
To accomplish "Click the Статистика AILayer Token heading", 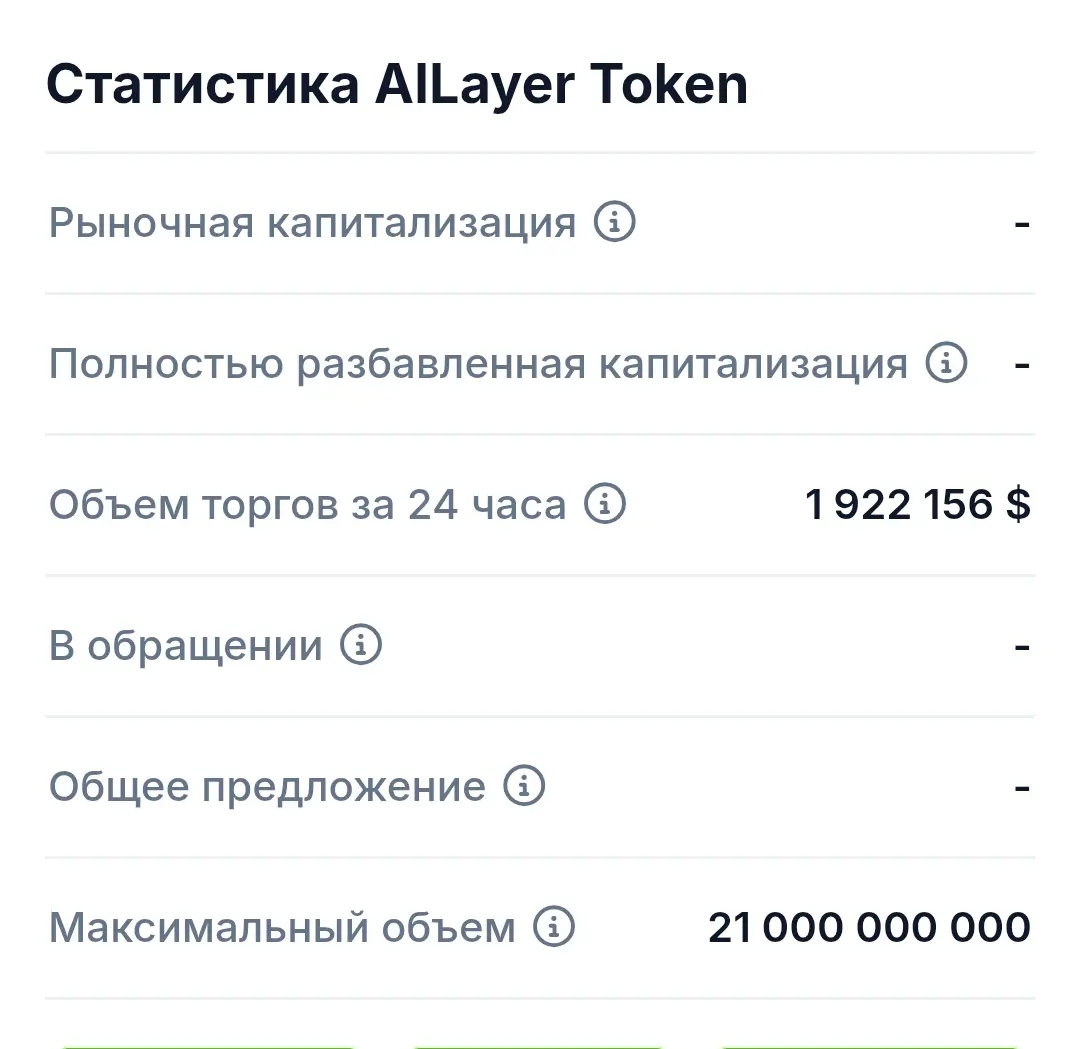I will pos(397,85).
